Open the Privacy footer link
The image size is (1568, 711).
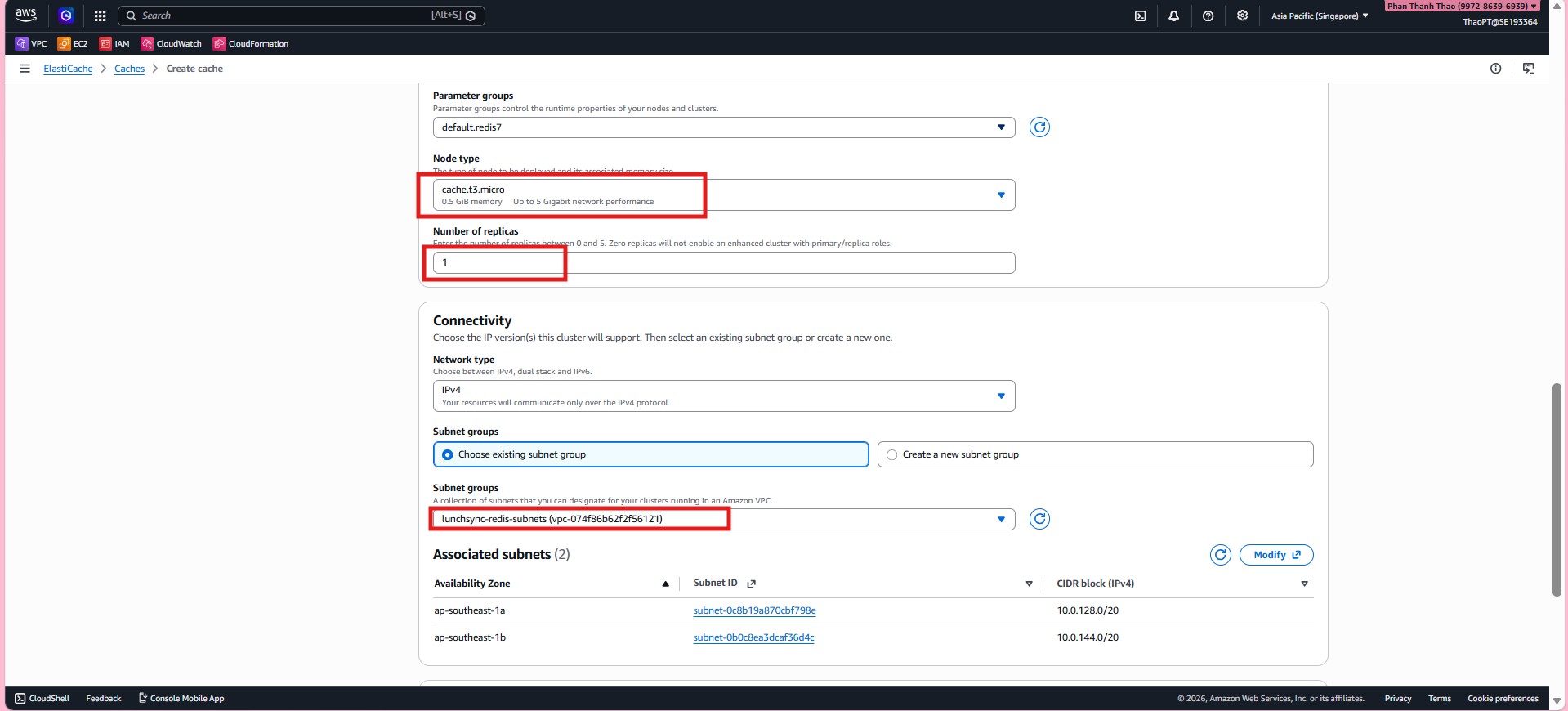click(x=1398, y=699)
